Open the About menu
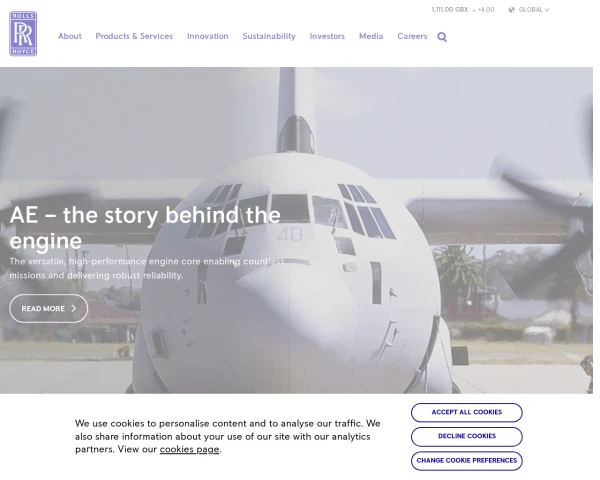 [x=70, y=36]
